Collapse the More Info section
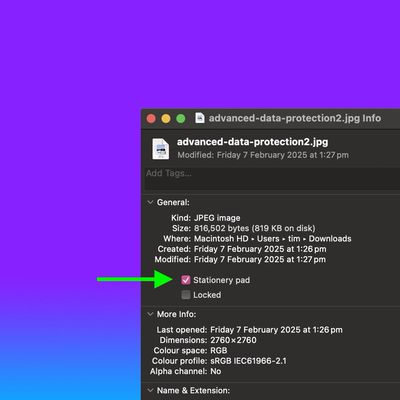 (x=150, y=314)
